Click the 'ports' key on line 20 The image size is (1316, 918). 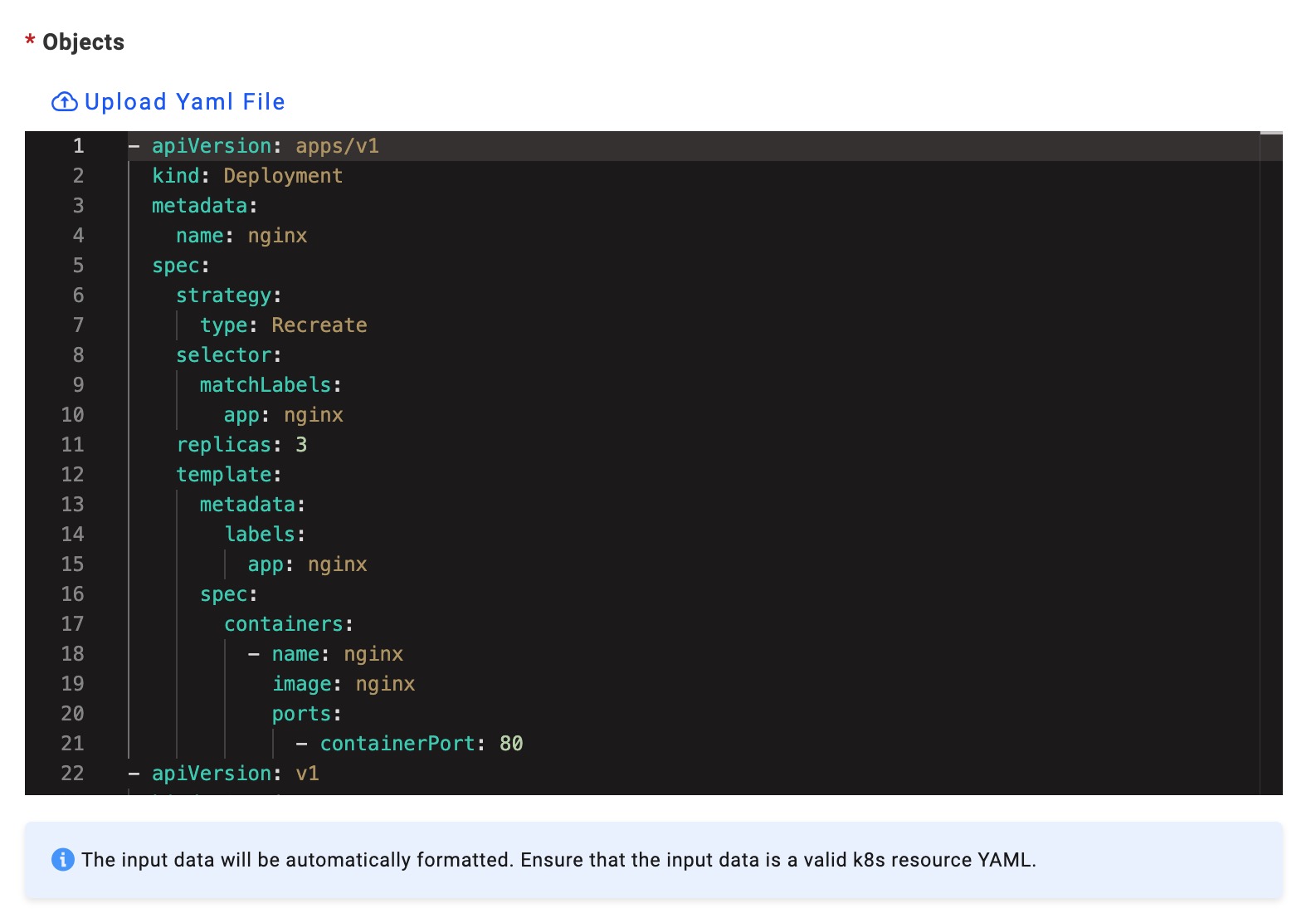(x=301, y=714)
